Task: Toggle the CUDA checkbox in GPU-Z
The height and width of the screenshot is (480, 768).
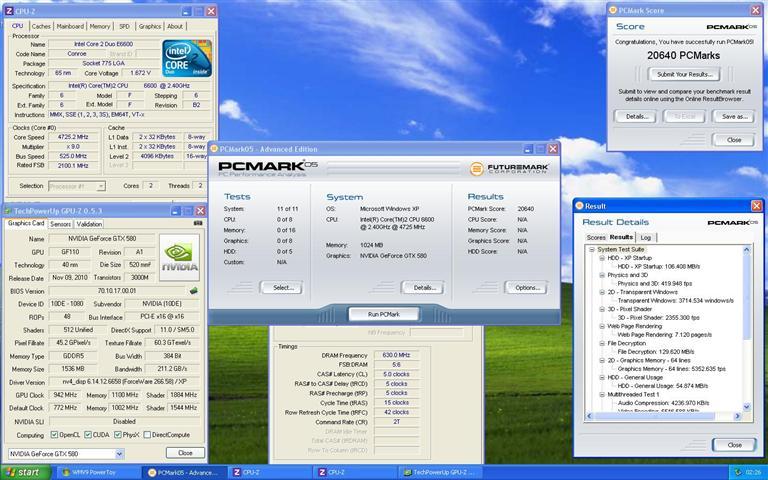Action: pos(88,435)
